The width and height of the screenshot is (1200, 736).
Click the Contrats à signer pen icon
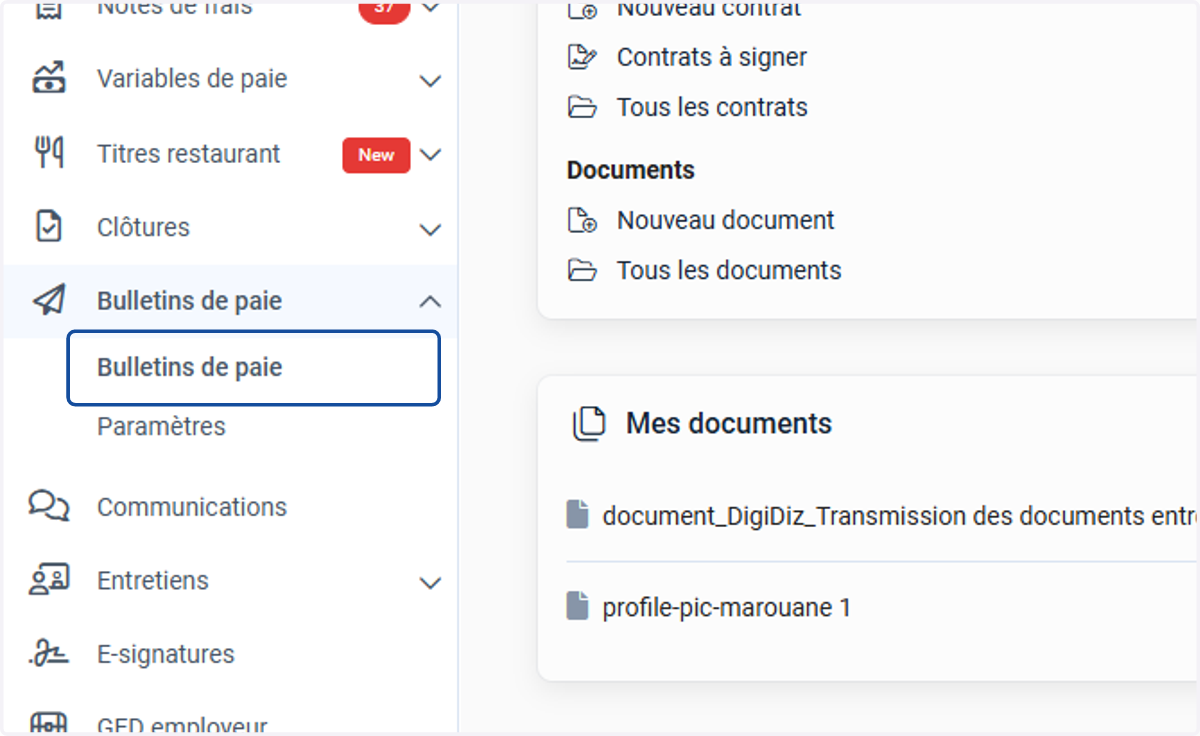coord(582,57)
